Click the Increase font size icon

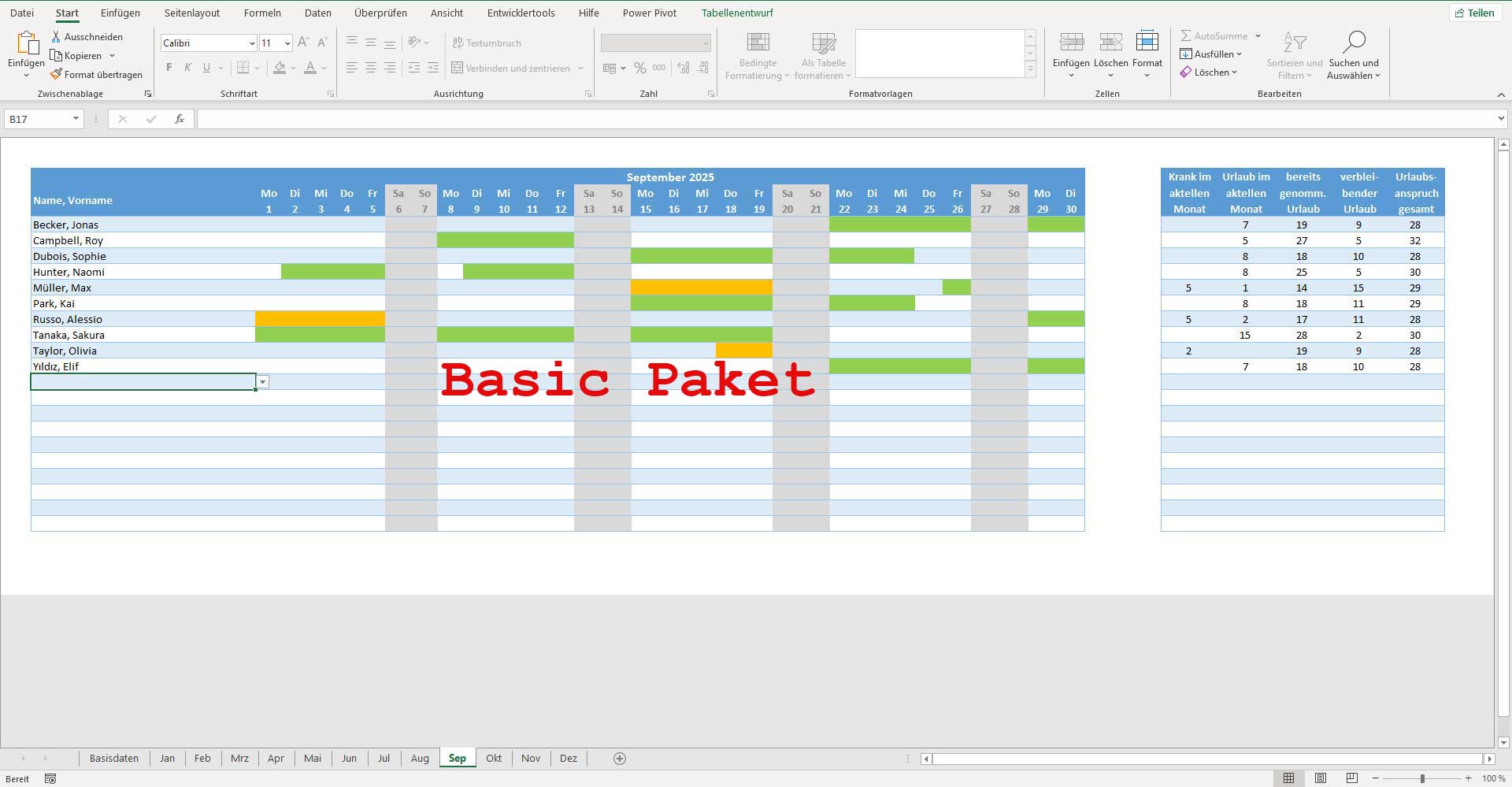click(303, 43)
